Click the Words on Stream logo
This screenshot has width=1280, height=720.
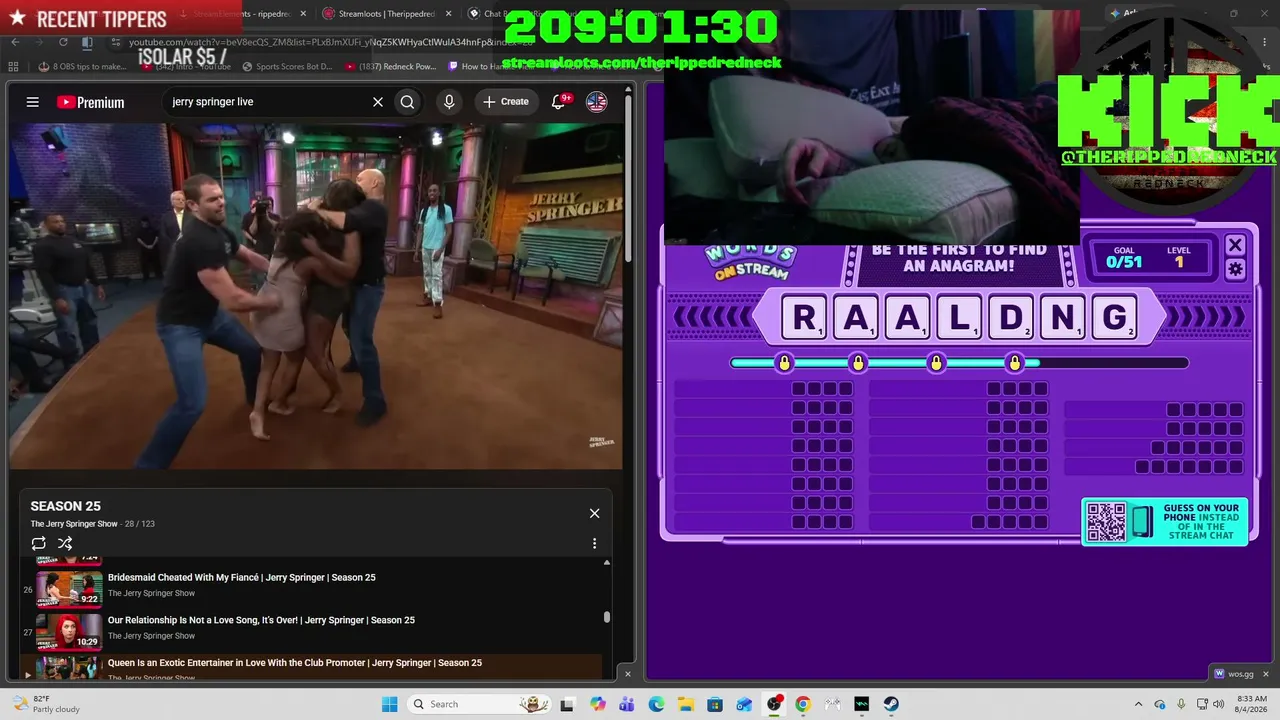750,262
